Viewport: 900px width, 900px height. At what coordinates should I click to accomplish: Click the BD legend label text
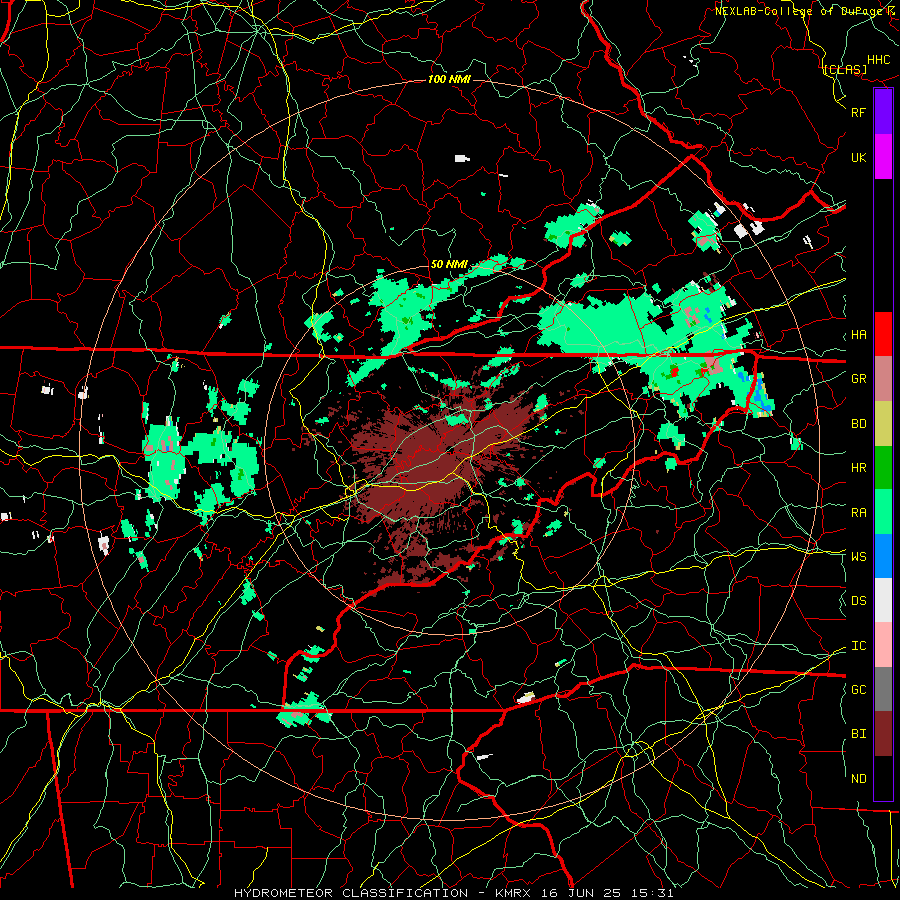(x=858, y=424)
